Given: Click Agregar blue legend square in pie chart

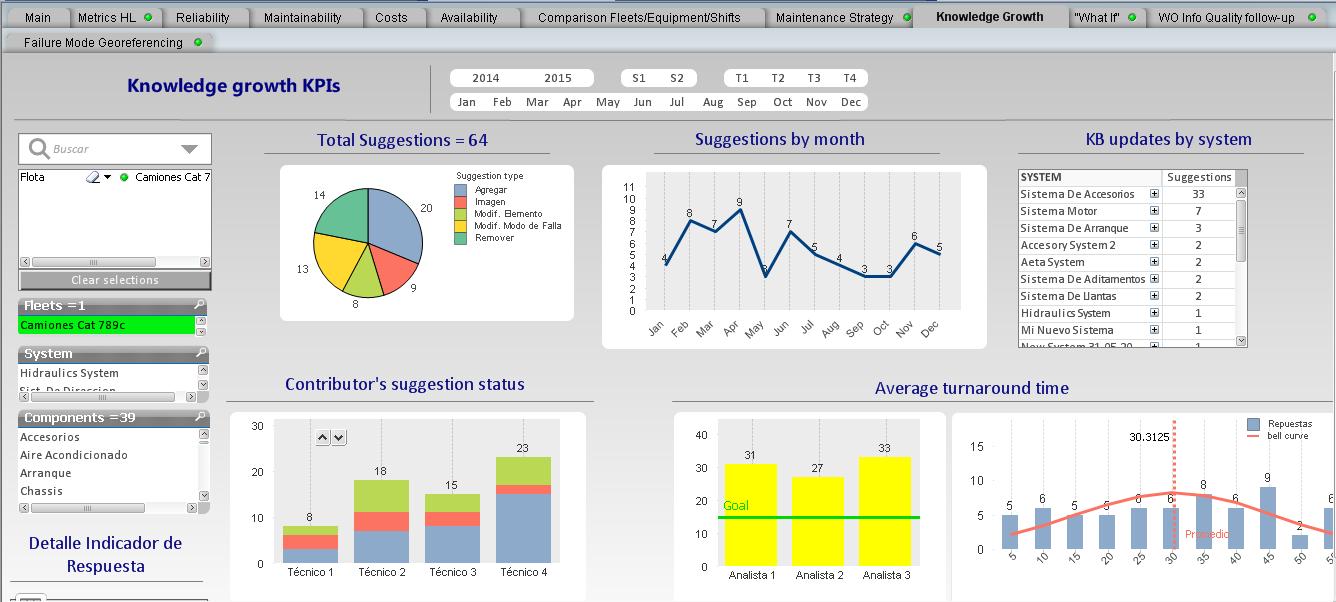Looking at the screenshot, I should coord(460,189).
